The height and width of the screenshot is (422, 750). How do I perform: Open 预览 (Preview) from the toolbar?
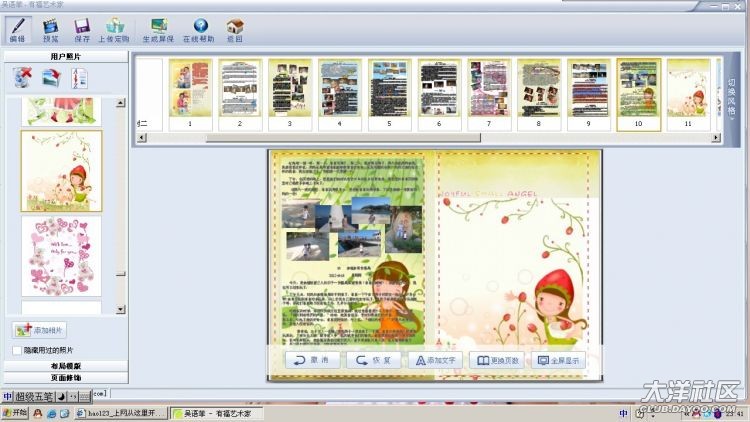(50, 28)
